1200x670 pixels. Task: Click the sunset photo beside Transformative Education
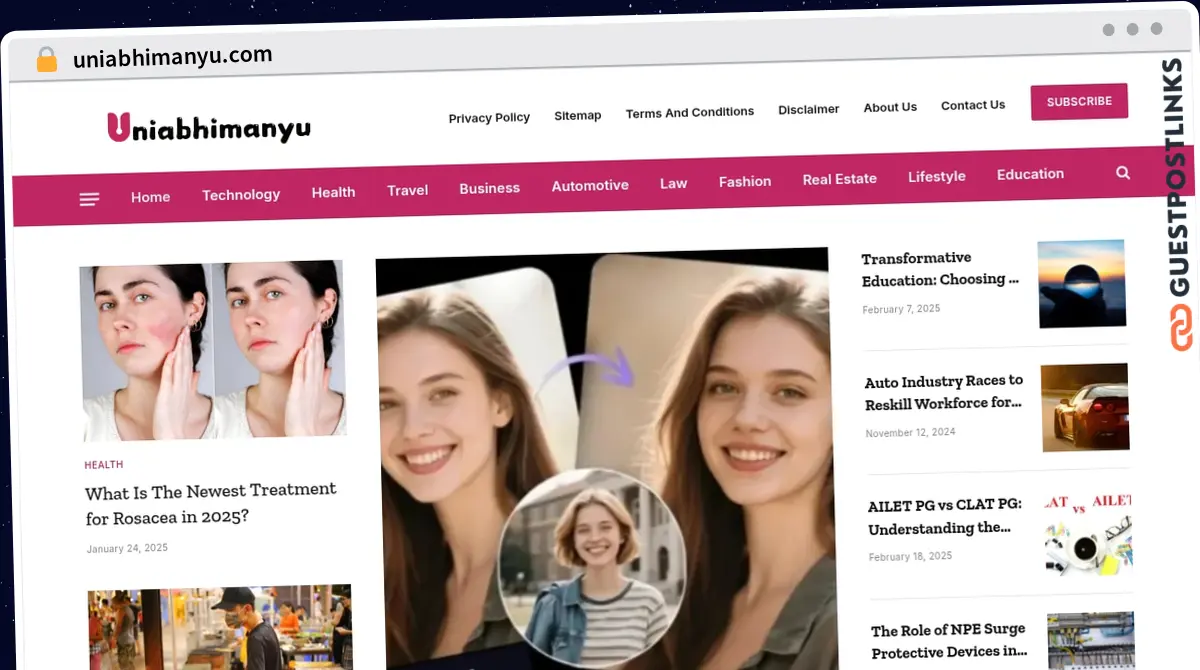(x=1082, y=284)
